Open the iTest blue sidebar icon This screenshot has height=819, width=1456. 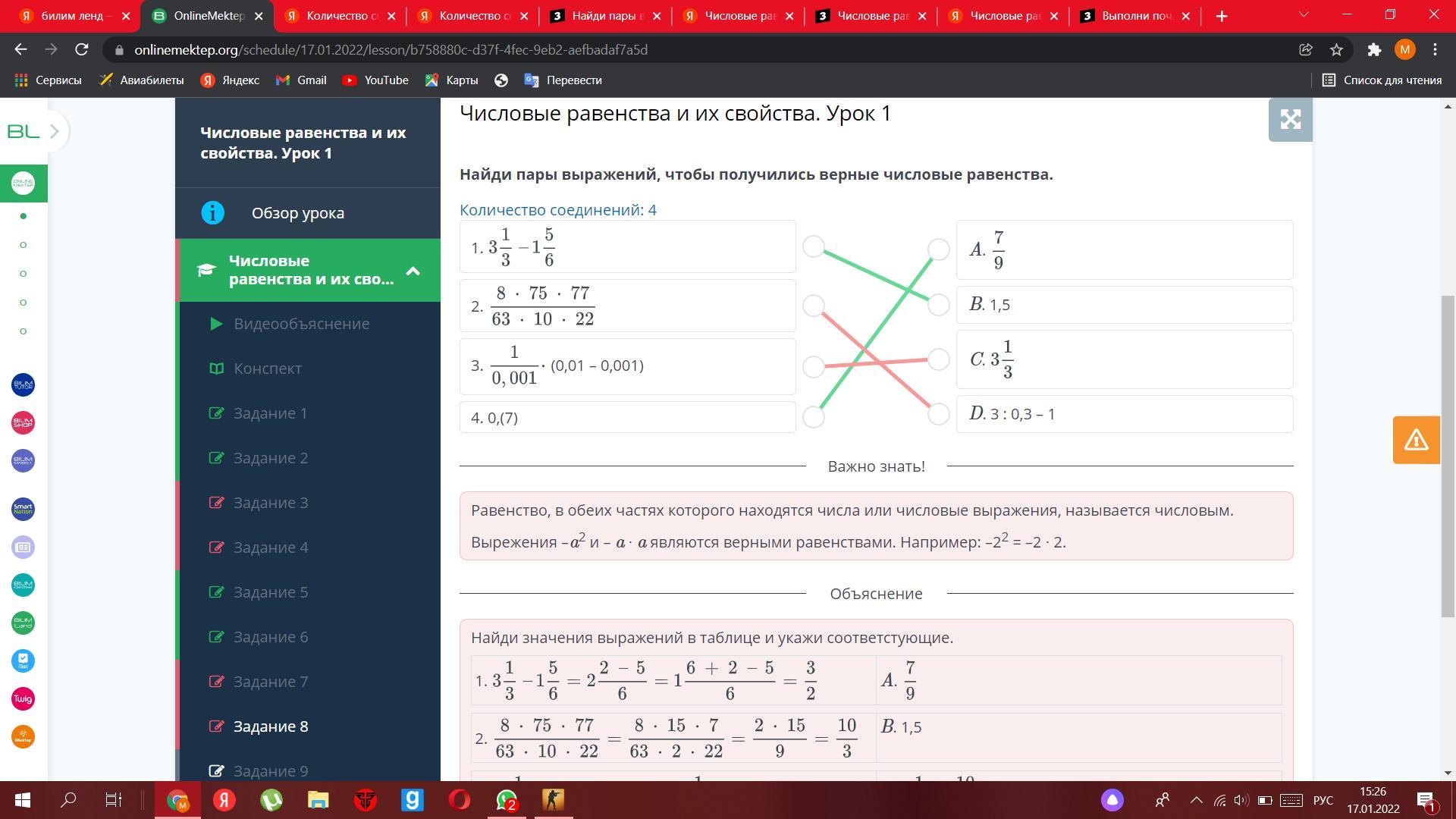23,661
